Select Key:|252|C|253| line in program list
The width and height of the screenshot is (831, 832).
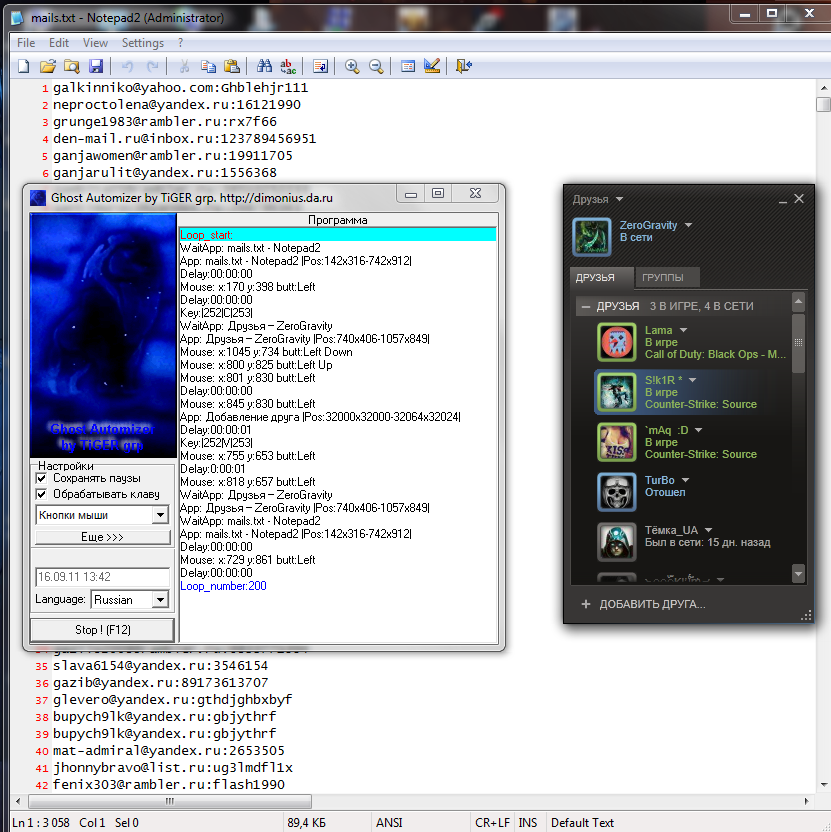217,313
